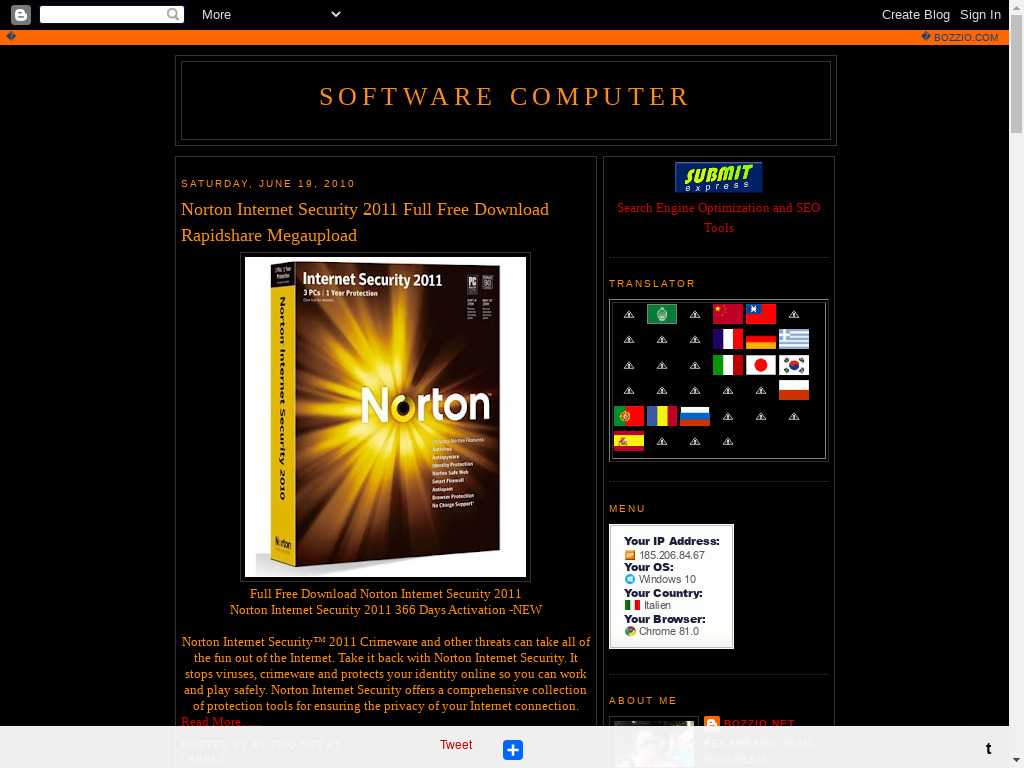1024x768 pixels.
Task: Select the China flag in Translator
Action: 728,314
